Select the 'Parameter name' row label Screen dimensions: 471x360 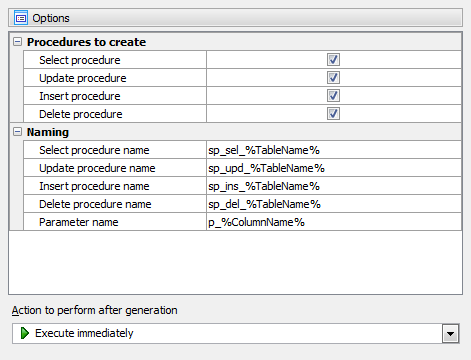coord(79,222)
